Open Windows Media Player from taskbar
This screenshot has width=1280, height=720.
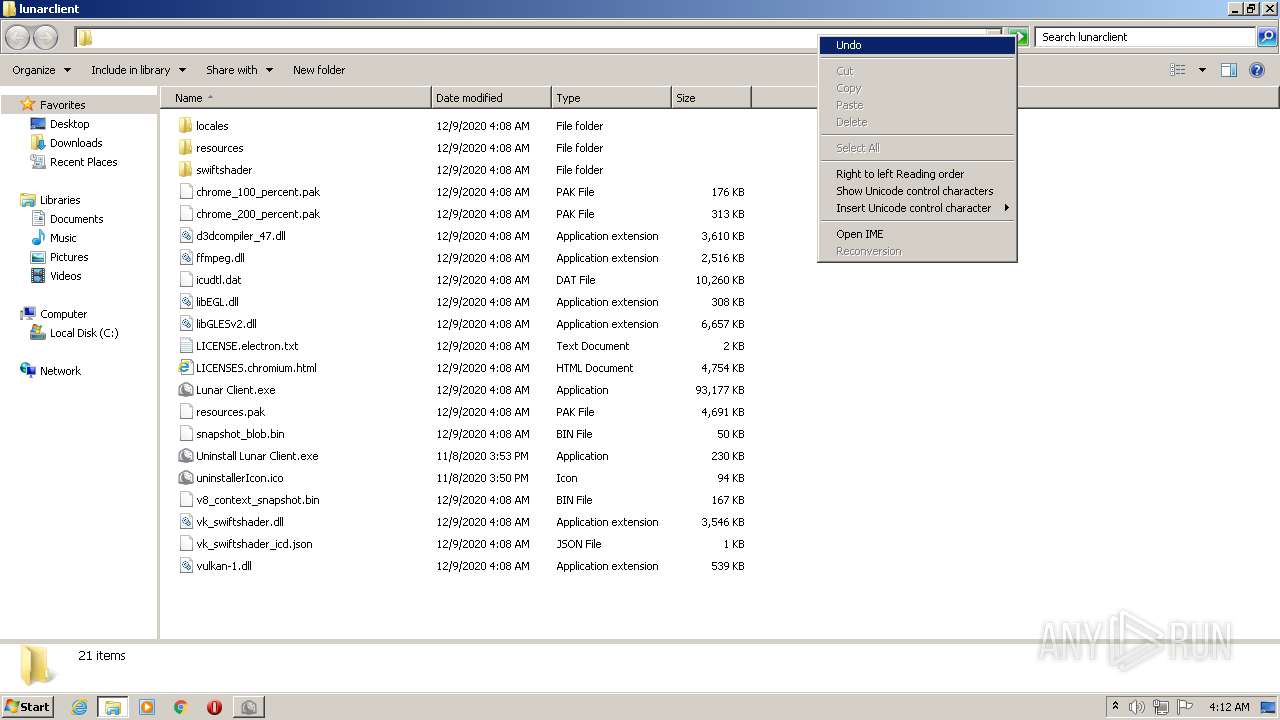click(147, 707)
